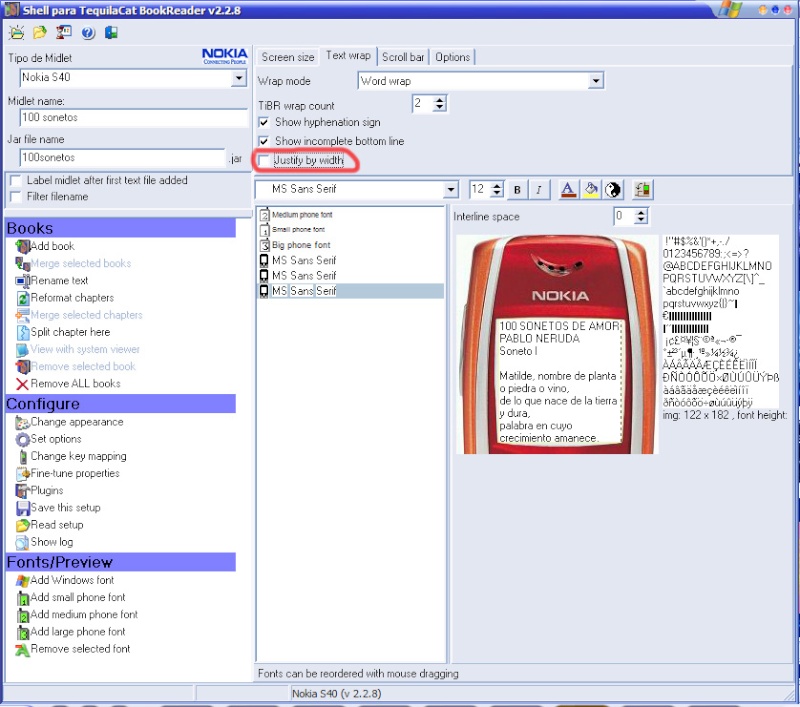
Task: Click the Add Windows font flag icon
Action: tap(22, 580)
